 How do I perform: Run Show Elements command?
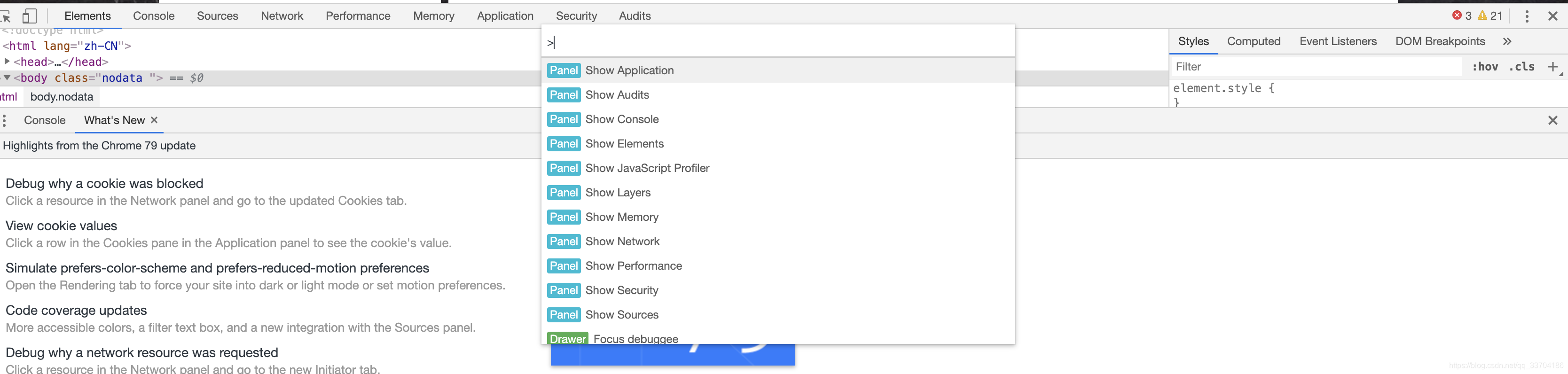click(778, 143)
